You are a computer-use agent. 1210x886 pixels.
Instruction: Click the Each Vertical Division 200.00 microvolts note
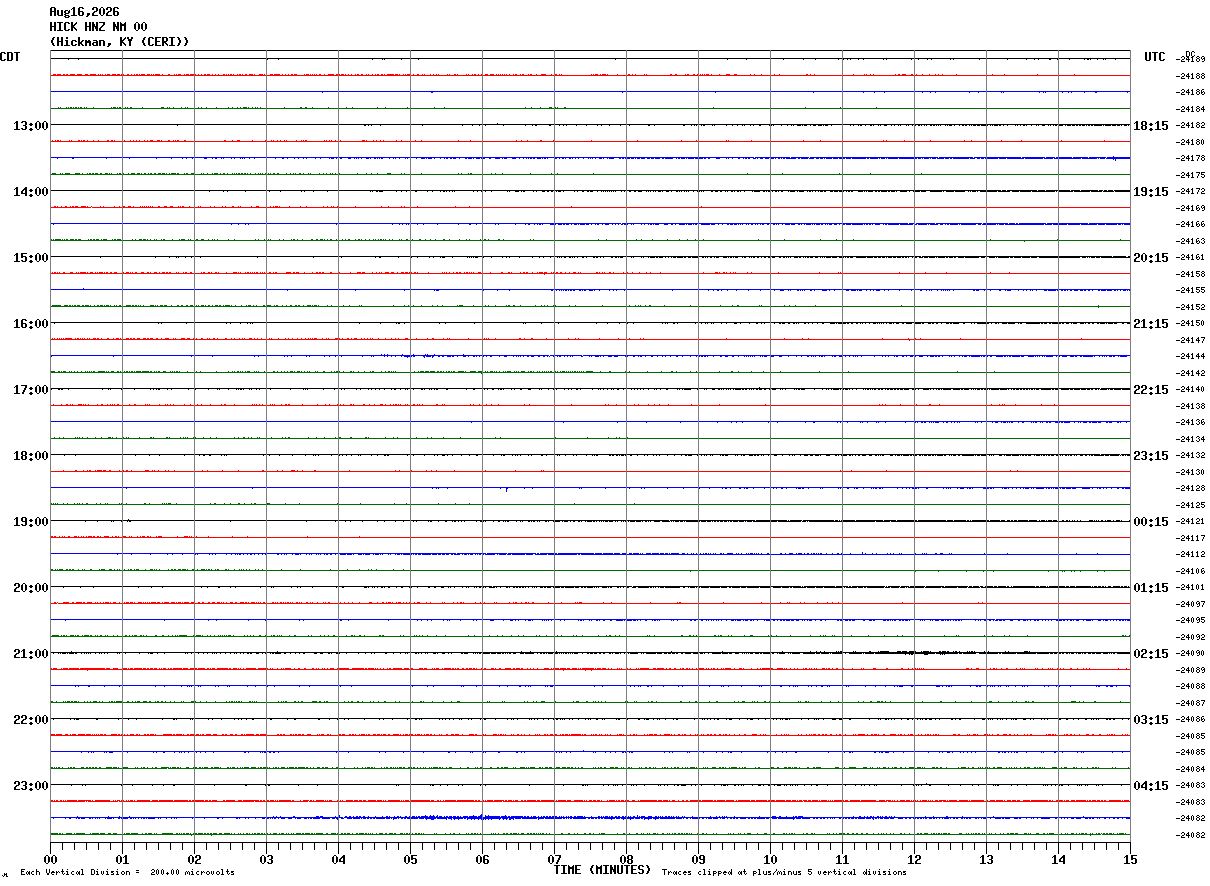(x=127, y=872)
